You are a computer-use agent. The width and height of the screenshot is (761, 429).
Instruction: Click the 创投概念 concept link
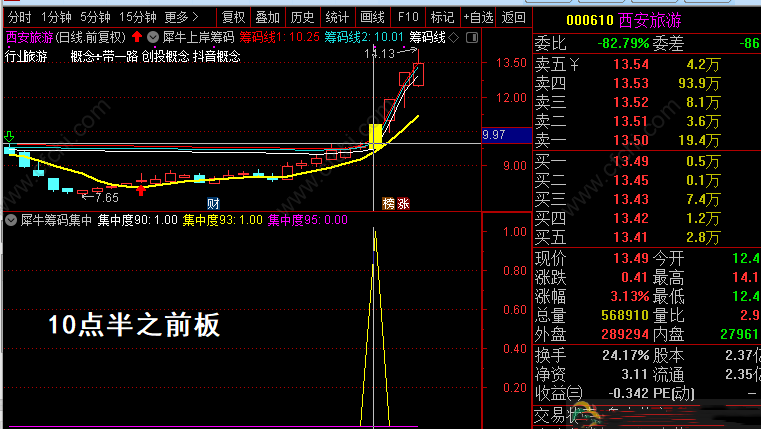click(165, 57)
